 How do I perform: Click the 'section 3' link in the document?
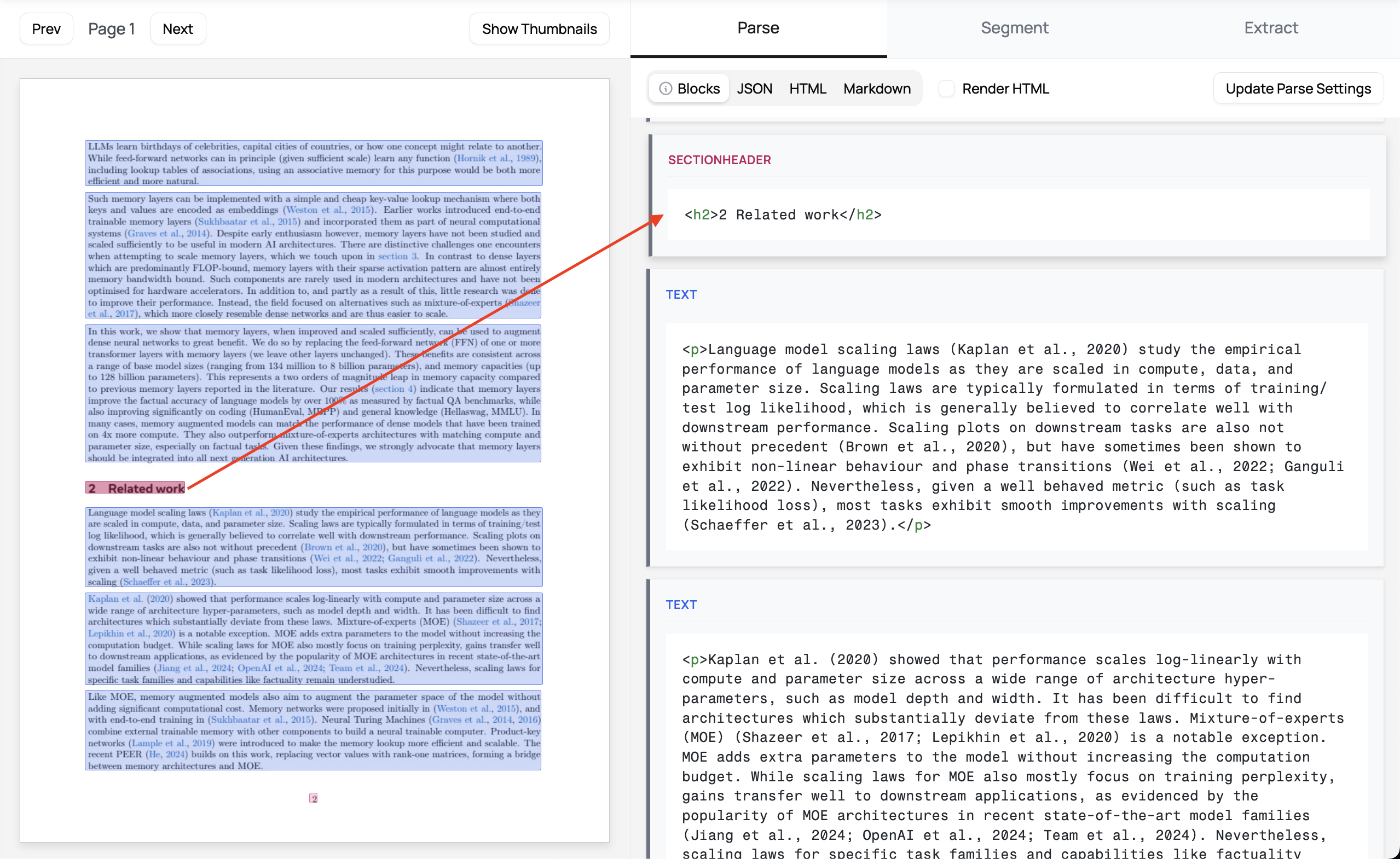[397, 256]
